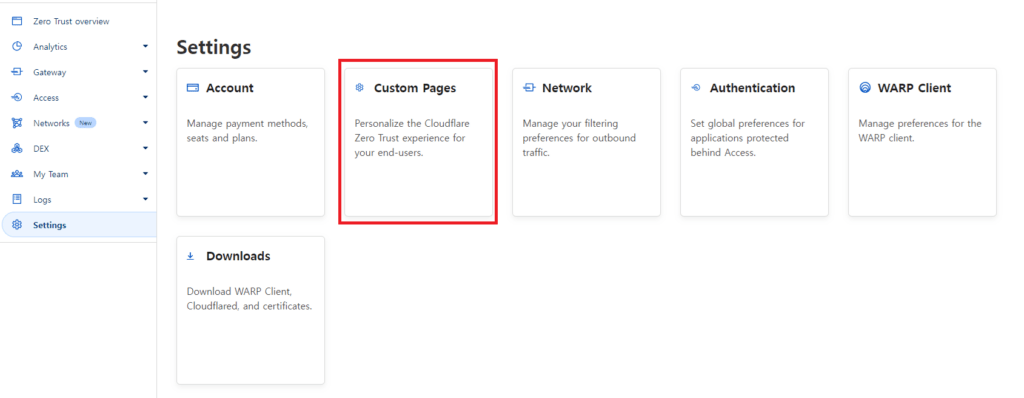
Task: Expand the DEX menu arrow
Action: 145,148
